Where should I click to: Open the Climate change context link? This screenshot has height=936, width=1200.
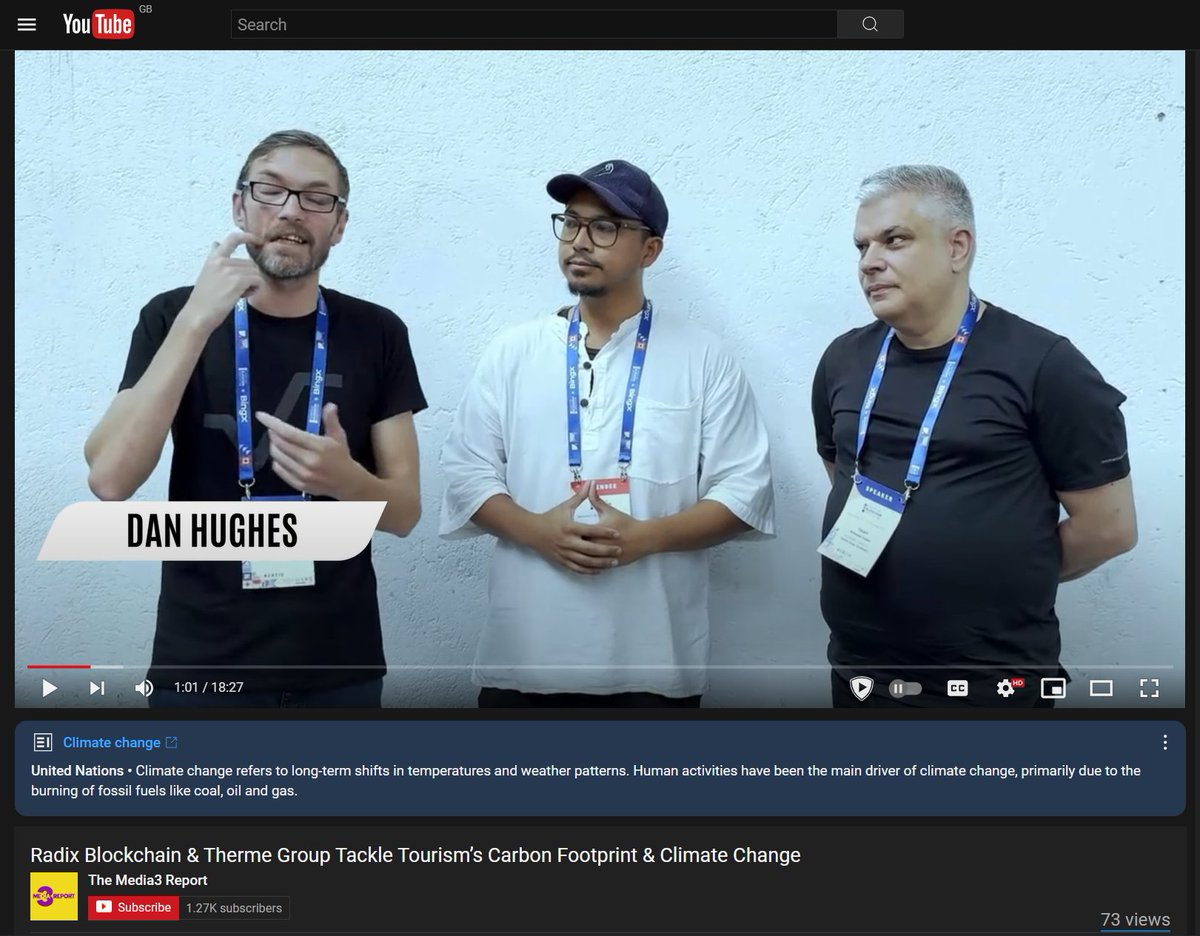point(120,742)
